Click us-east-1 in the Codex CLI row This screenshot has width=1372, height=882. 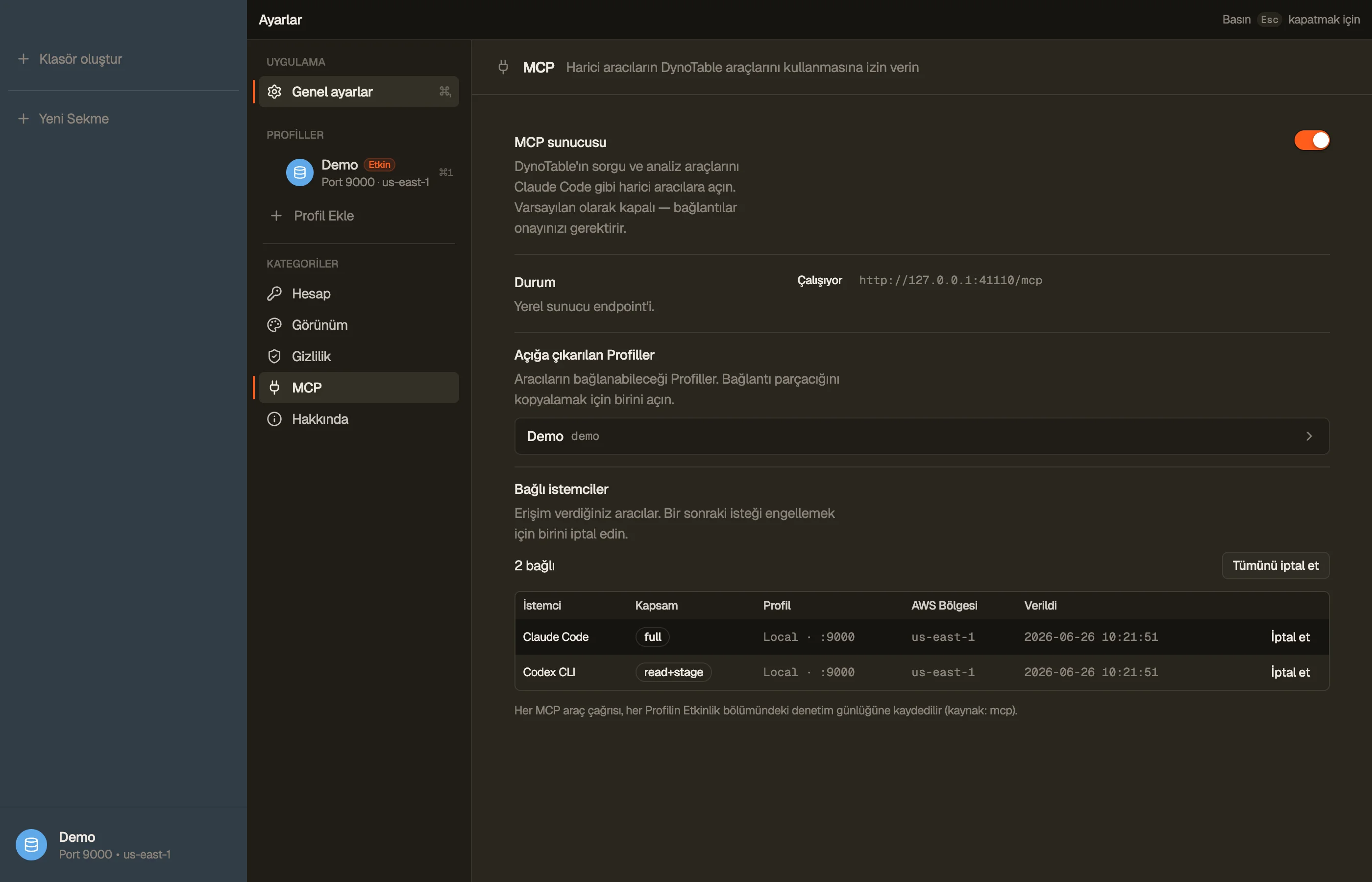[943, 672]
